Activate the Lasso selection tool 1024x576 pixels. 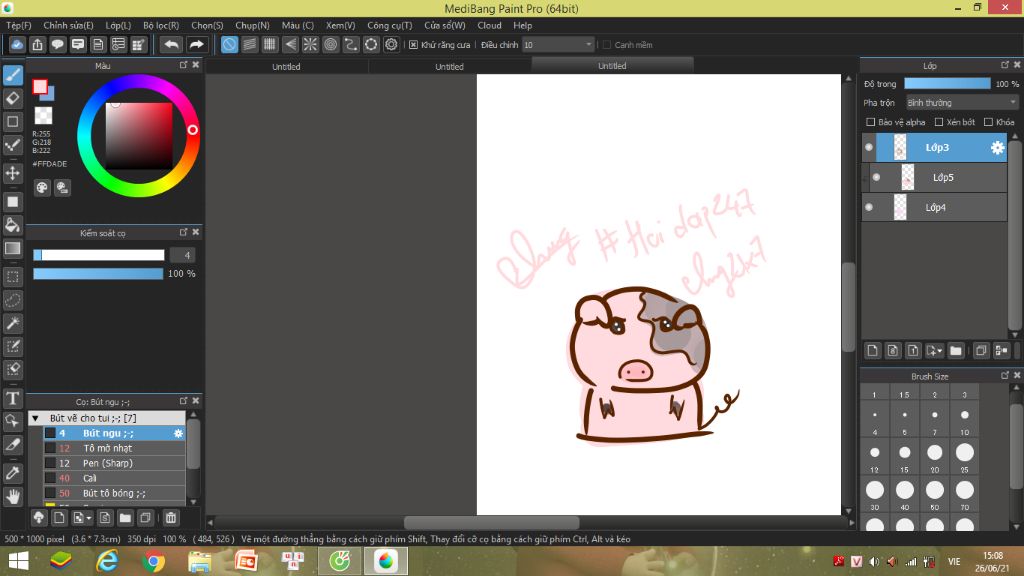(13, 300)
